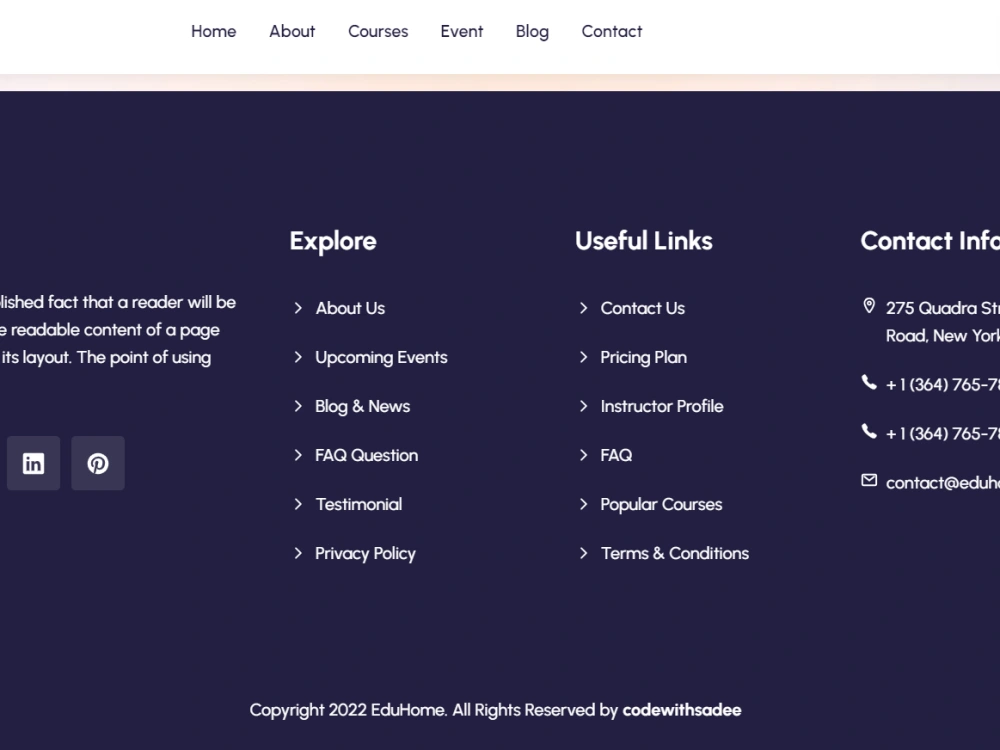Click chevron arrow beside Testimonial
1000x750 pixels.
[x=298, y=504]
